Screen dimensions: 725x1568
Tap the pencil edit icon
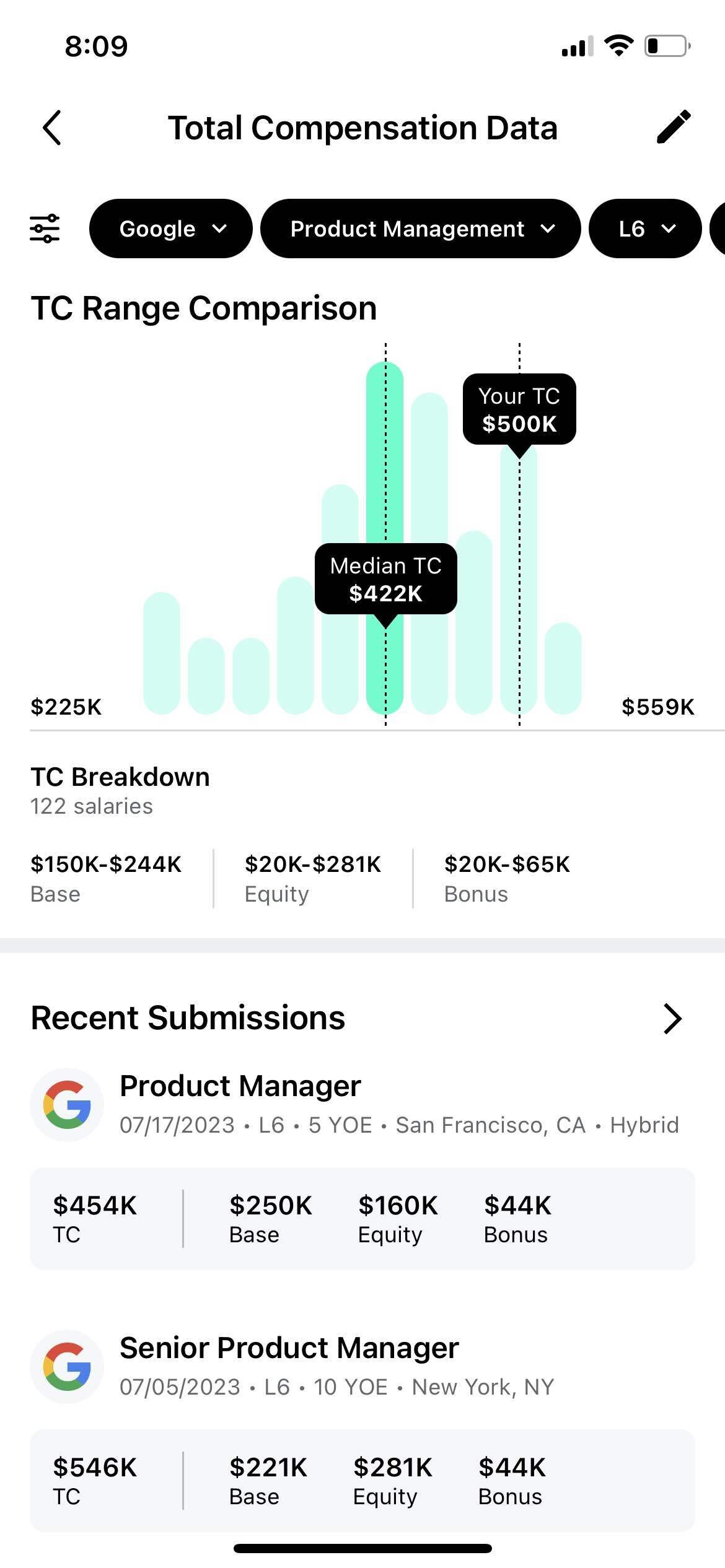pyautogui.click(x=674, y=127)
